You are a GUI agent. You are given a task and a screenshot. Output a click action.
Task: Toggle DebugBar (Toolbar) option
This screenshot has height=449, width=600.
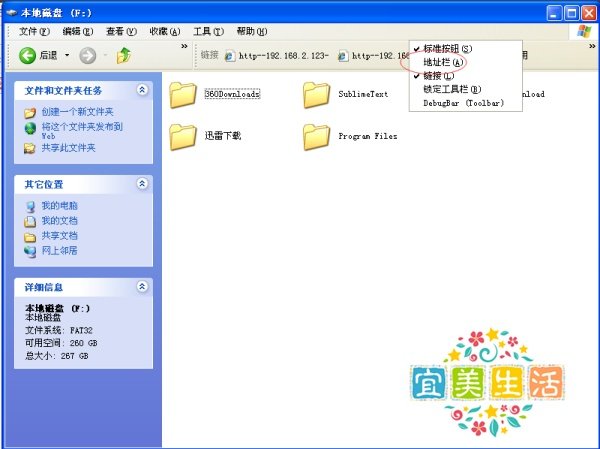tap(463, 103)
